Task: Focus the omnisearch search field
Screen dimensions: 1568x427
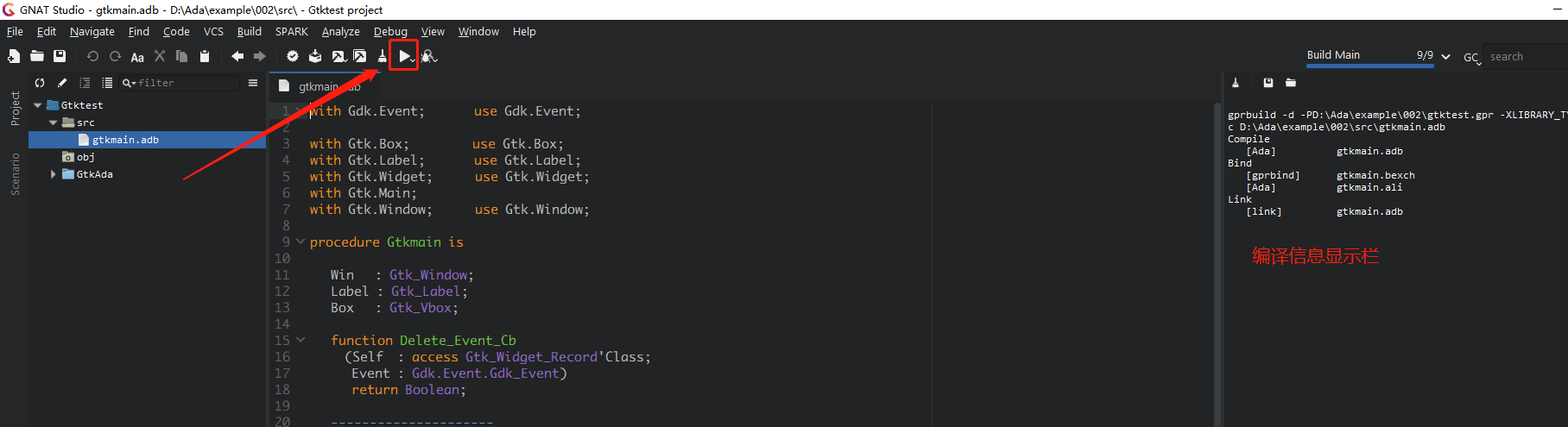Action: (1527, 57)
